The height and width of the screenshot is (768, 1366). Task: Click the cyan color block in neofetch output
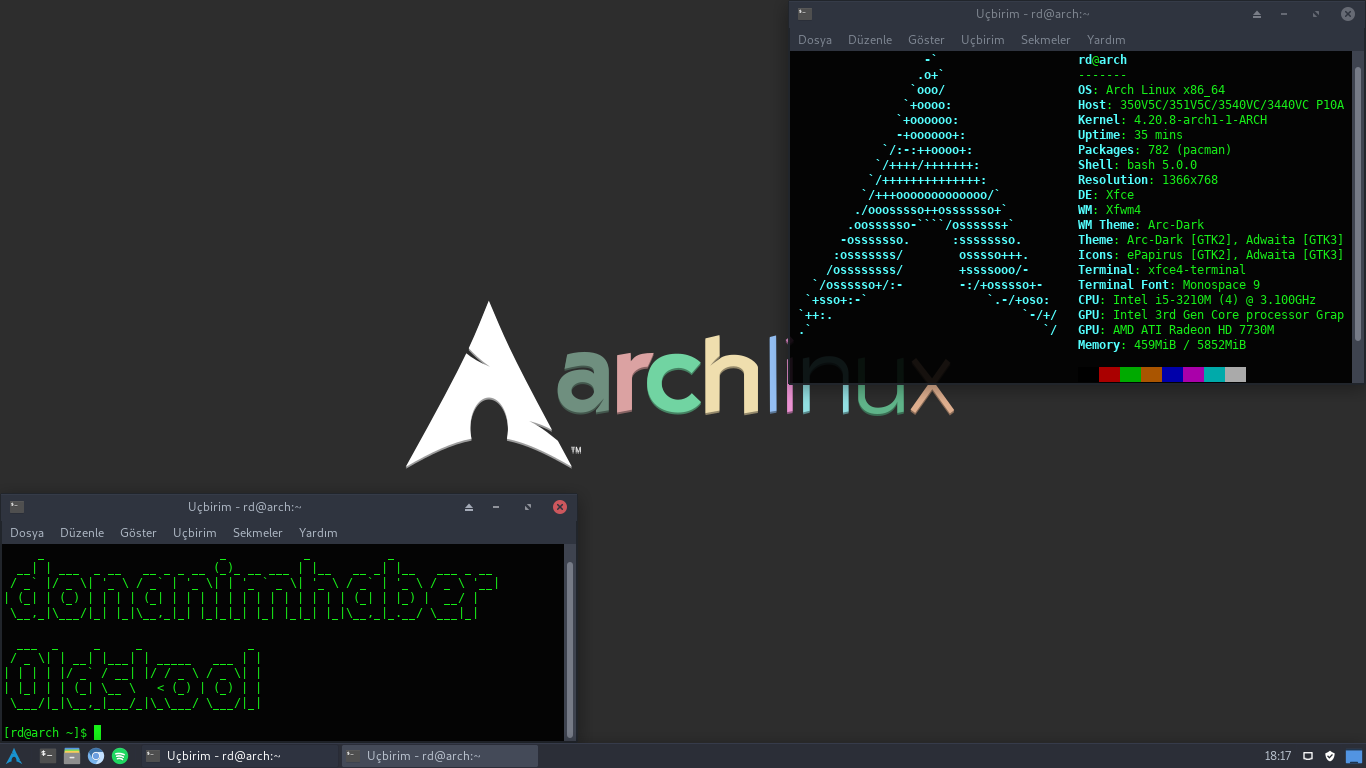click(x=1214, y=375)
